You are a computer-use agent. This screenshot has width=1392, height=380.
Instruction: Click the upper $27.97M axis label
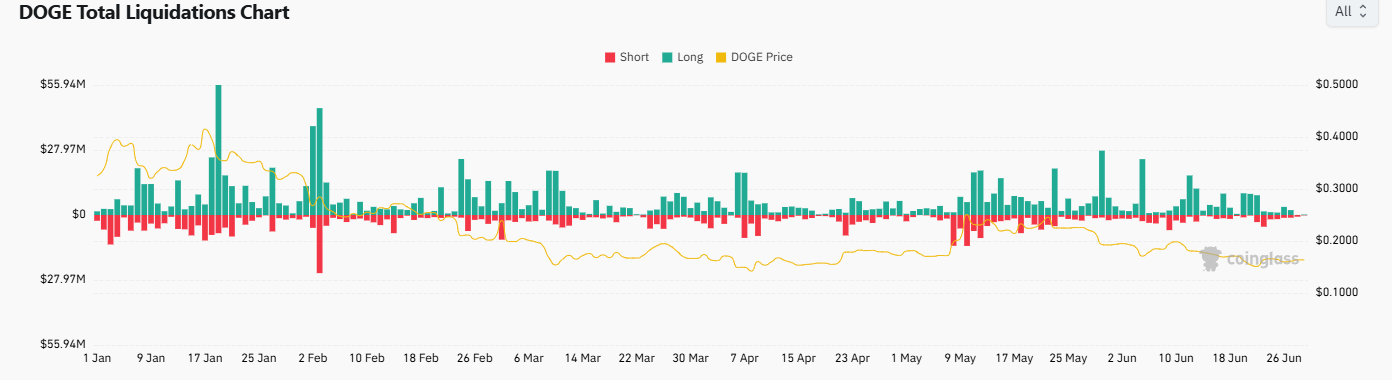coord(62,149)
